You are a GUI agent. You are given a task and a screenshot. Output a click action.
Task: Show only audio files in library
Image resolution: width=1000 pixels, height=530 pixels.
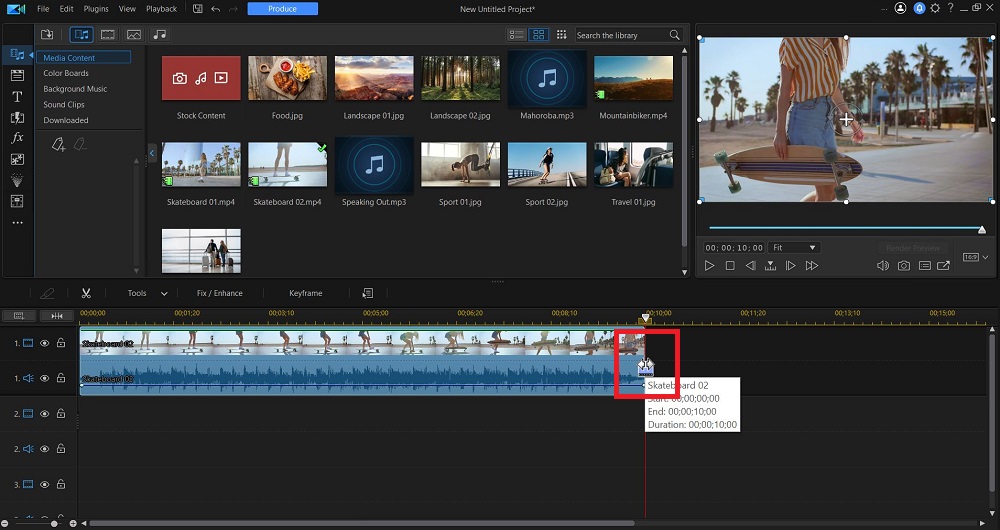point(160,35)
